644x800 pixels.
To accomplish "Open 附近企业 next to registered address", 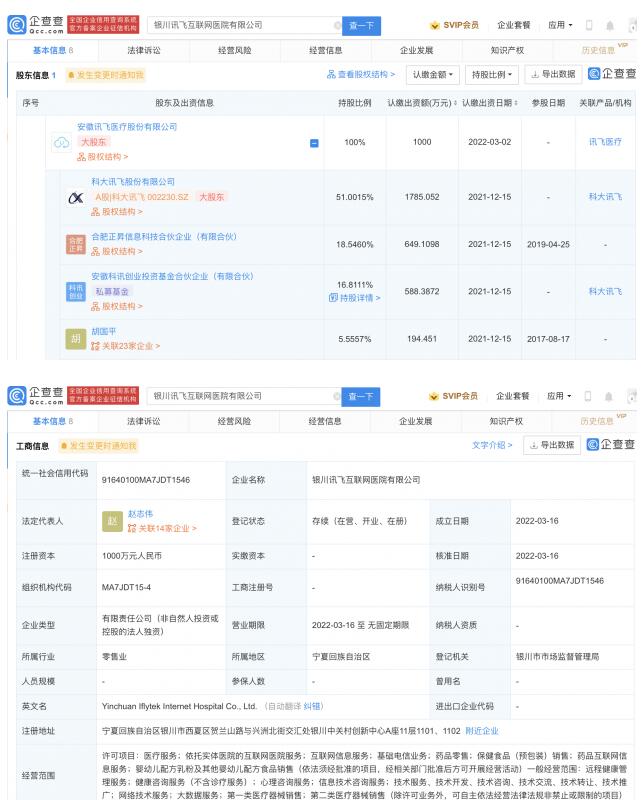I will 482,731.
